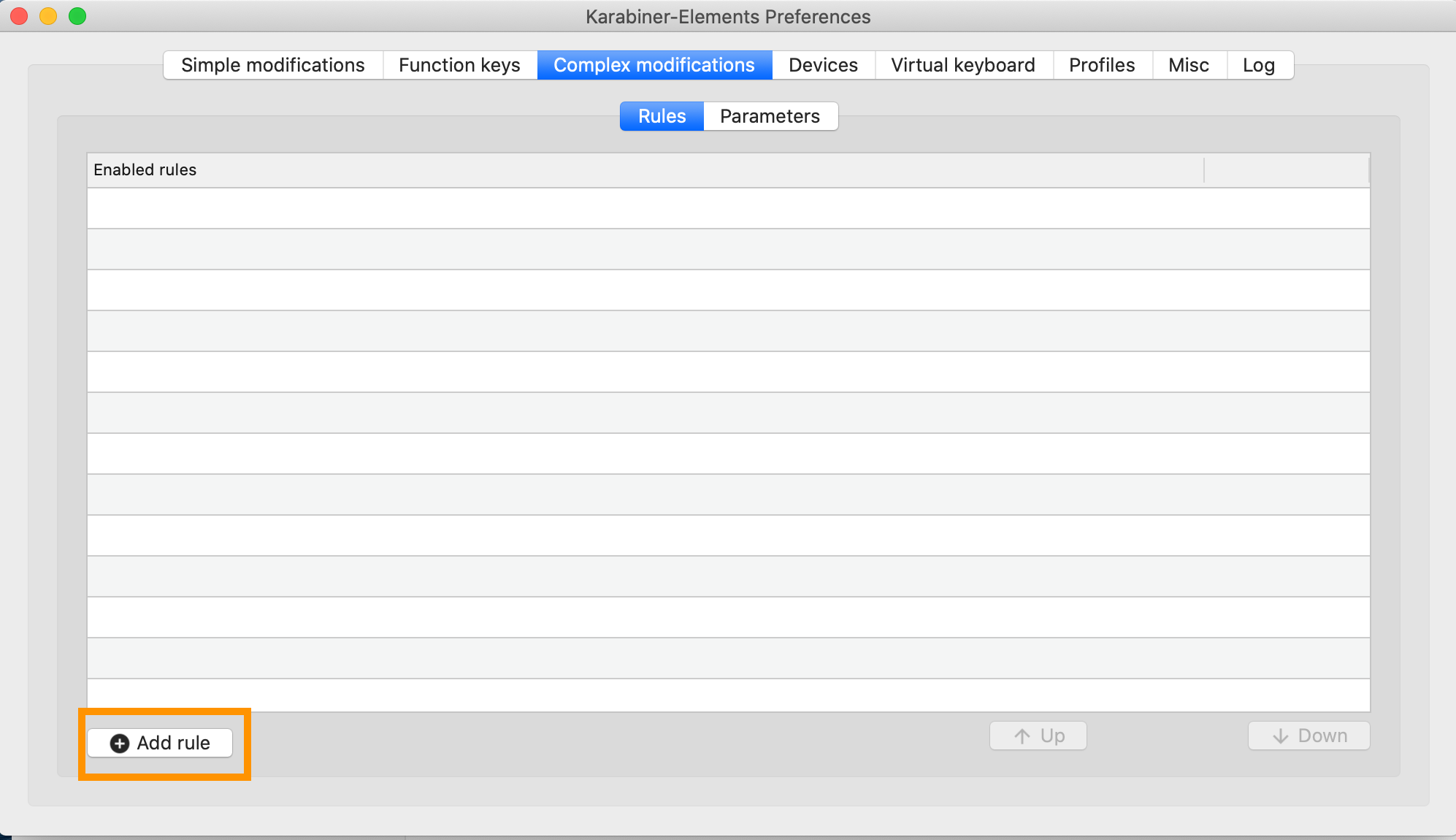Screen dimensions: 1456x840
Task: Open the Misc tab
Action: pos(1188,65)
